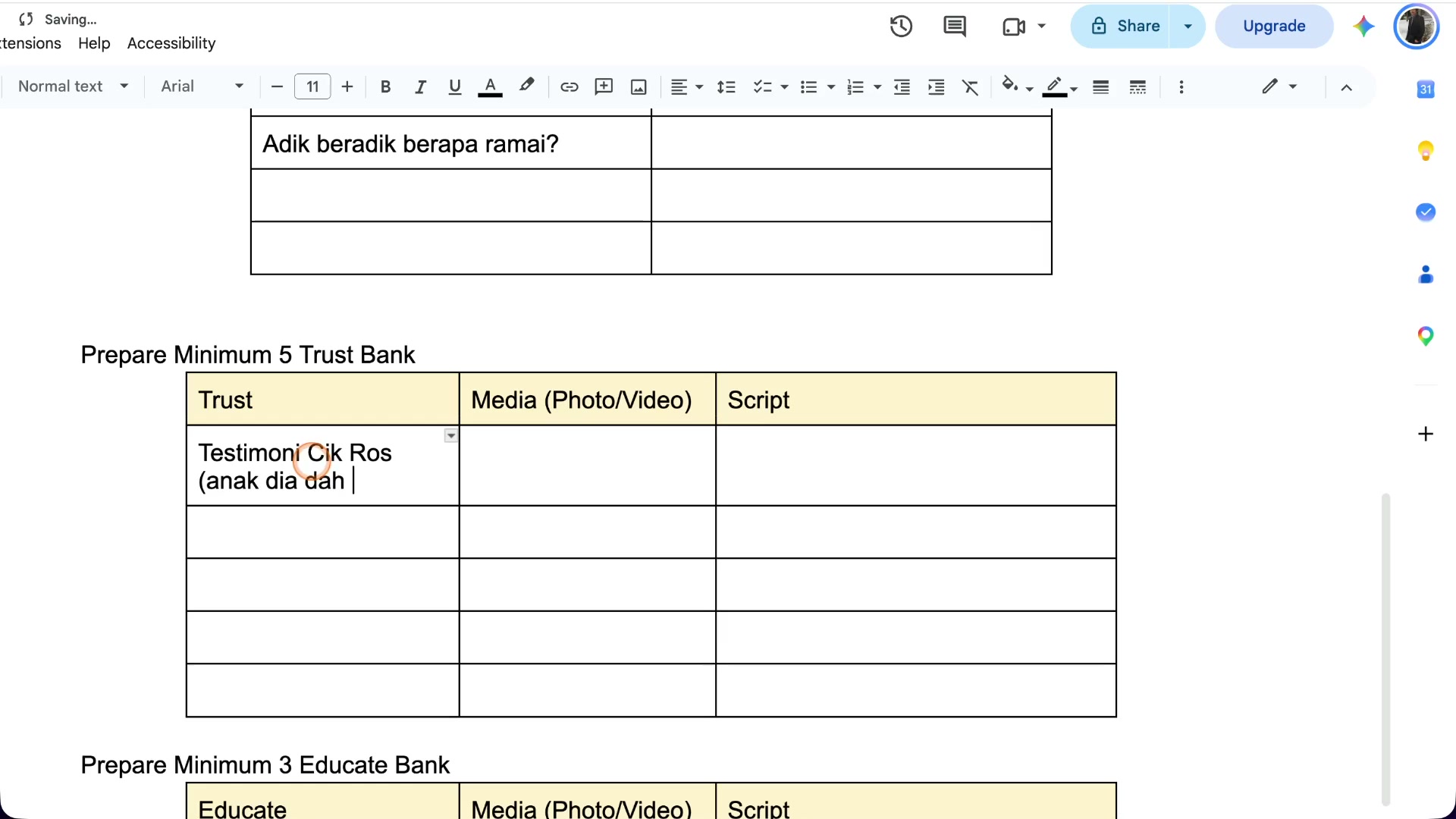The height and width of the screenshot is (819, 1456).
Task: Open the table cell dropdown arrow
Action: pyautogui.click(x=451, y=435)
